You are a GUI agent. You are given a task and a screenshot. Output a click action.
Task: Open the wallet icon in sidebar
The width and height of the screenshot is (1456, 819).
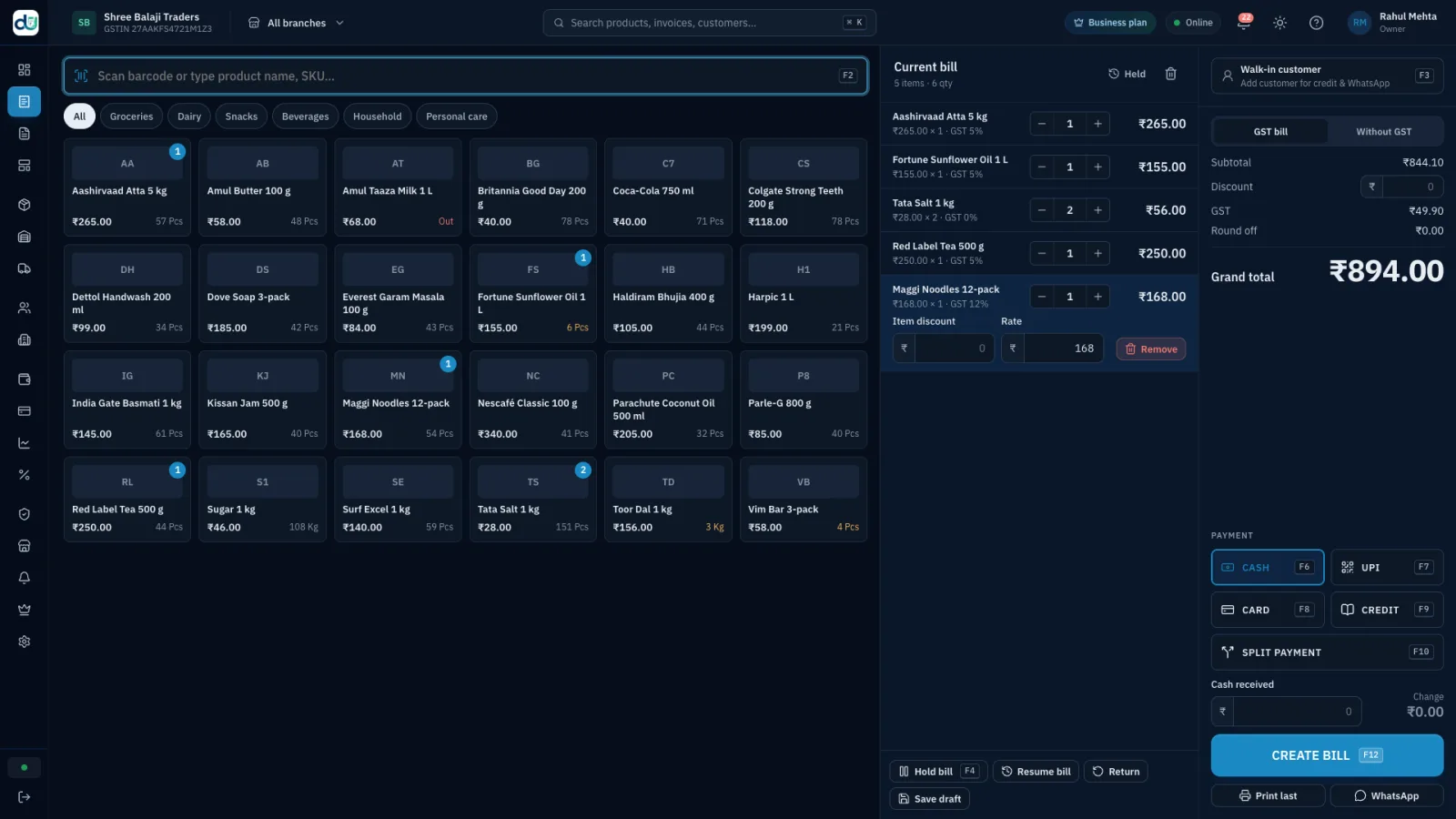[25, 379]
